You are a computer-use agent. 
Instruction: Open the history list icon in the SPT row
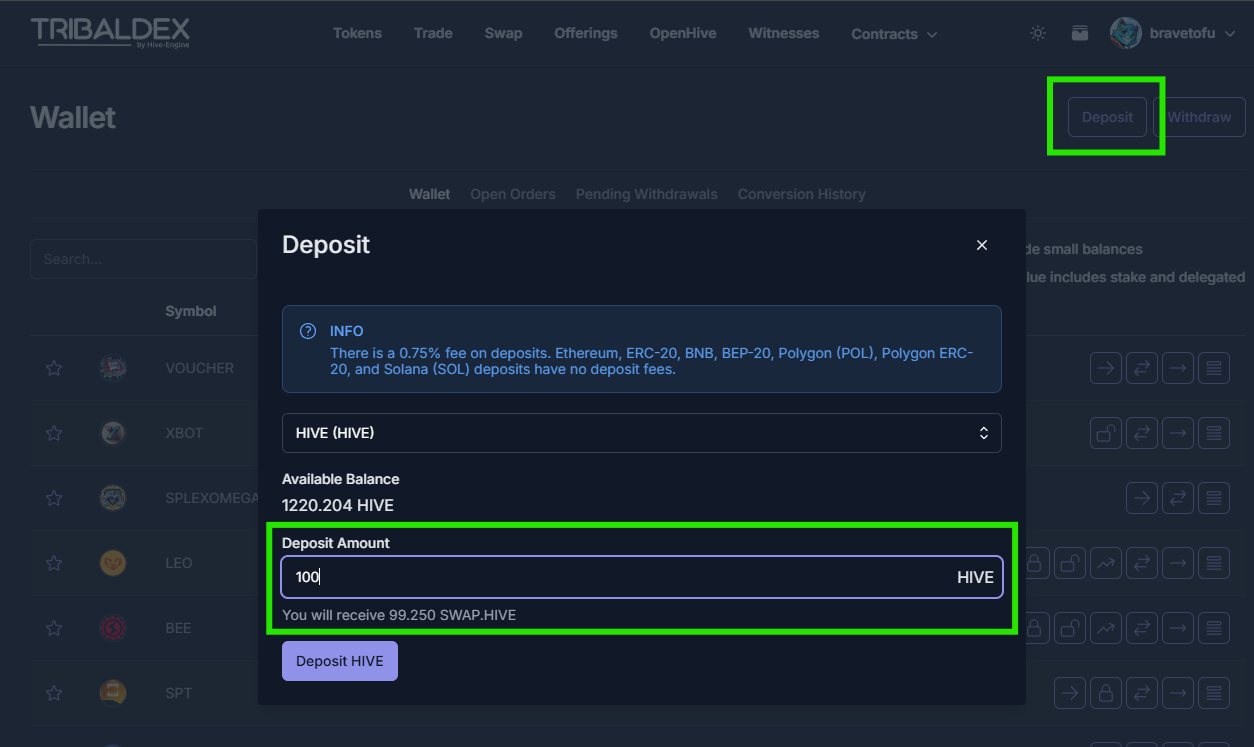(x=1214, y=692)
